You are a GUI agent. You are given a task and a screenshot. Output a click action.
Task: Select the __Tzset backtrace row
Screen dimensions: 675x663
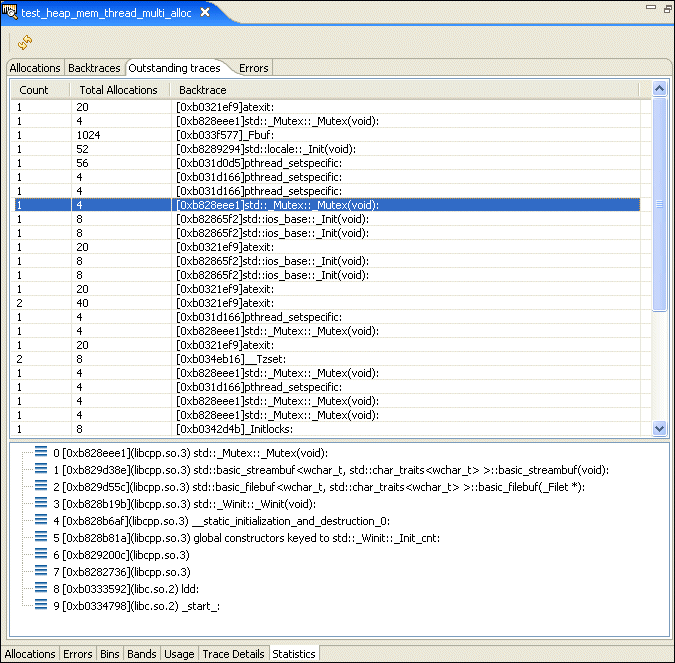coord(208,359)
